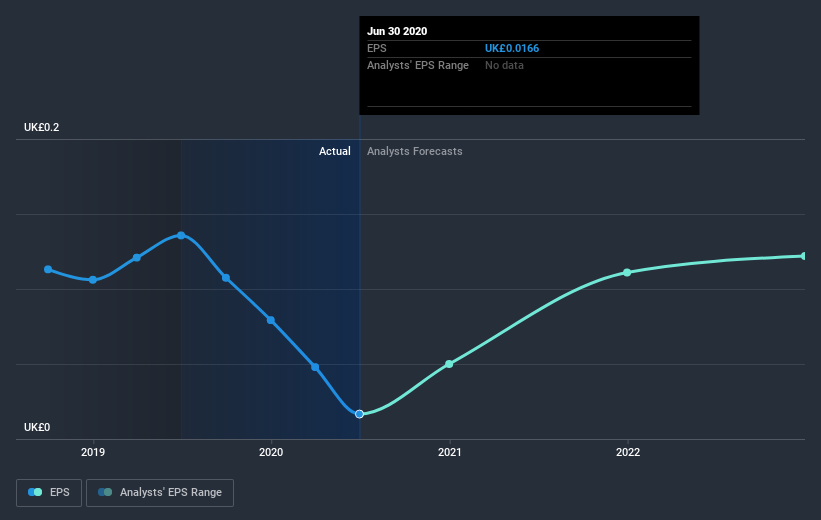Click the 2022 x-axis label
Viewport: 821px width, 520px height.
pyautogui.click(x=628, y=452)
